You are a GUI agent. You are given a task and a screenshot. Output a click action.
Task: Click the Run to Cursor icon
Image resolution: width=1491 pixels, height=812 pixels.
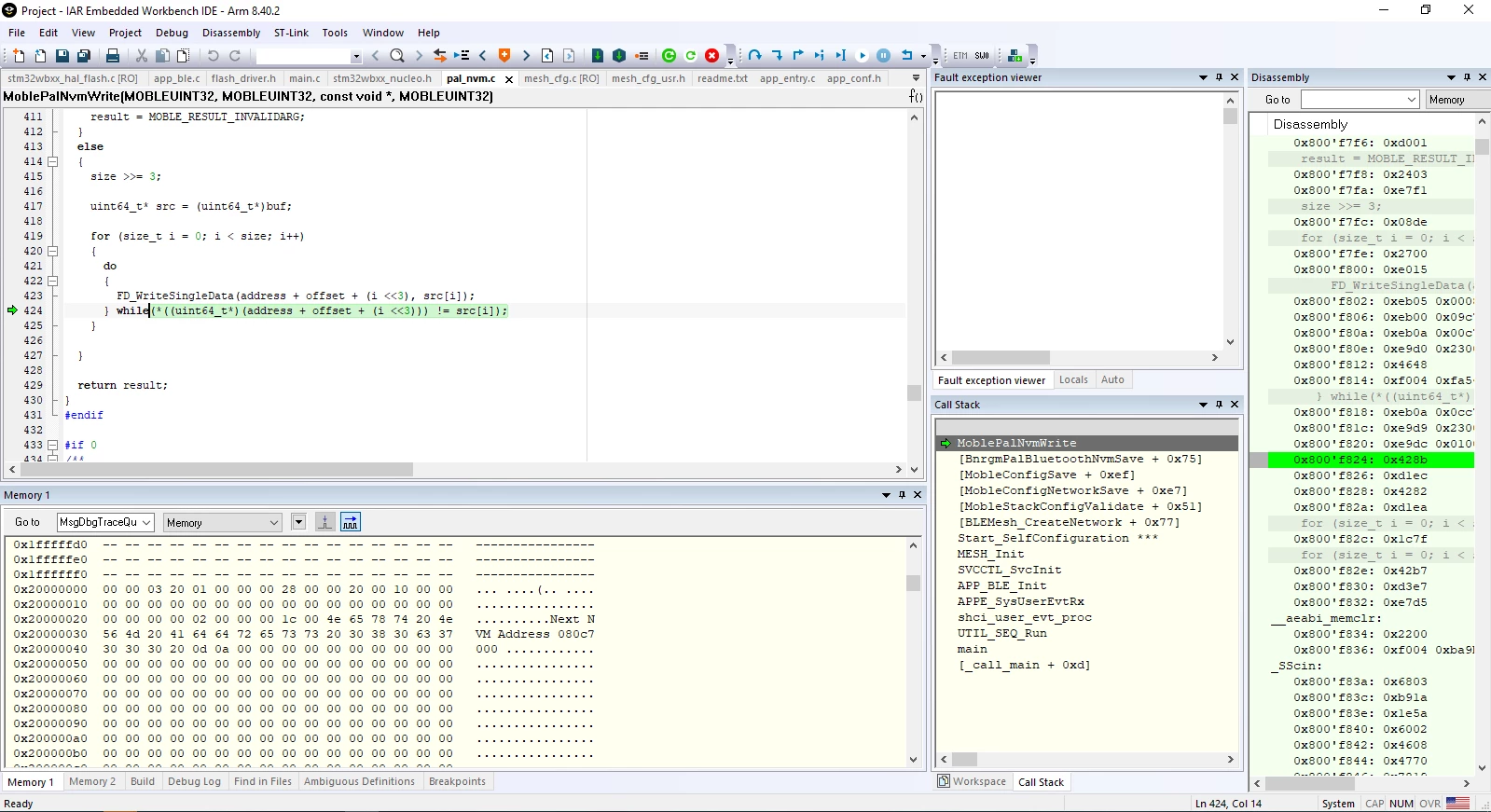(x=841, y=56)
